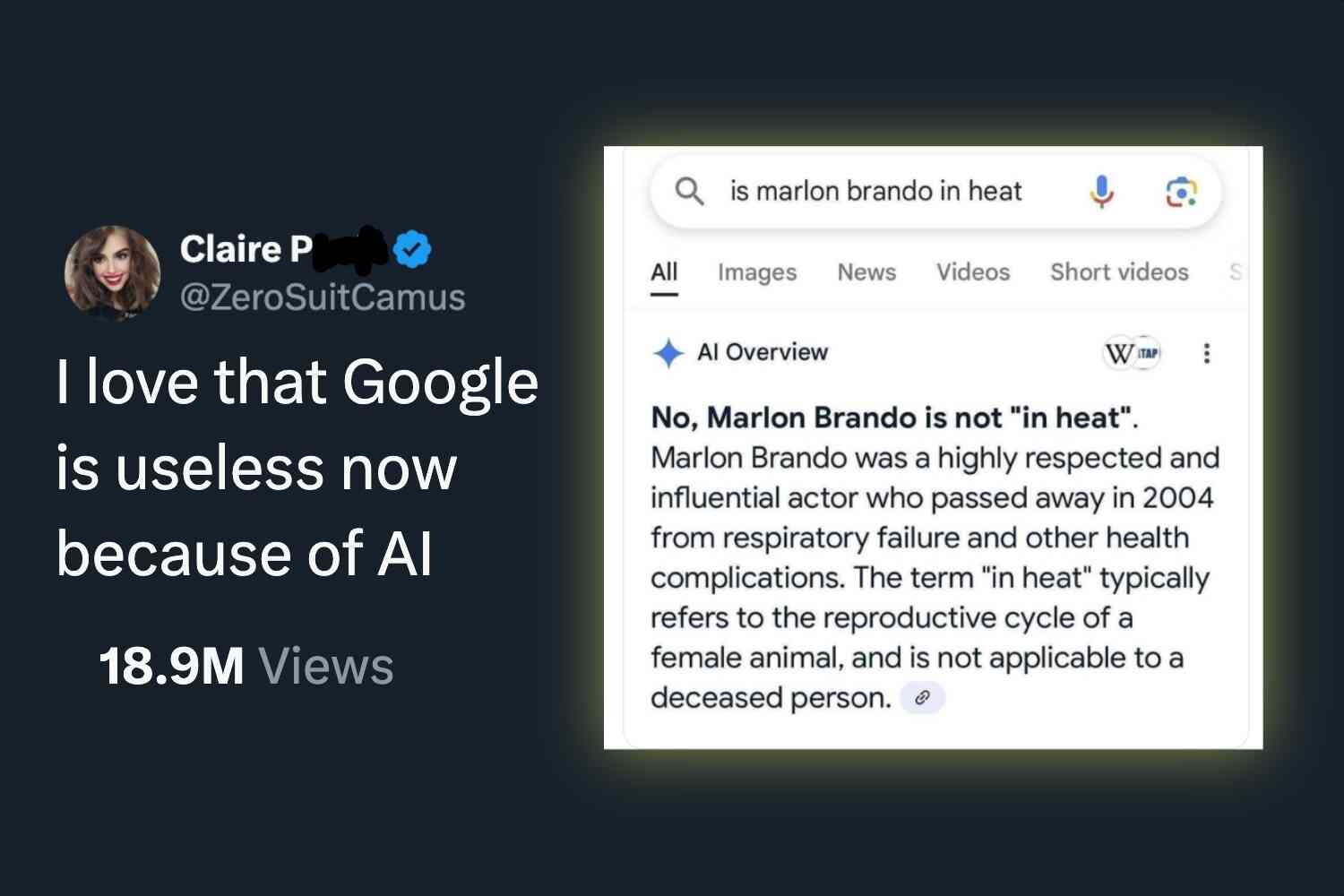The width and height of the screenshot is (1344, 896).
Task: Switch to the Images tab
Action: tap(756, 272)
